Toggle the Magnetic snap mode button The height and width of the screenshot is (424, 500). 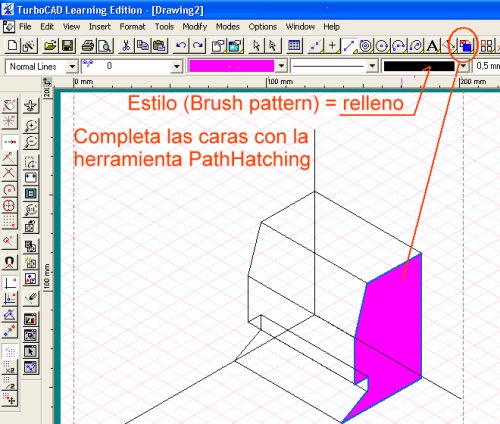(9, 262)
